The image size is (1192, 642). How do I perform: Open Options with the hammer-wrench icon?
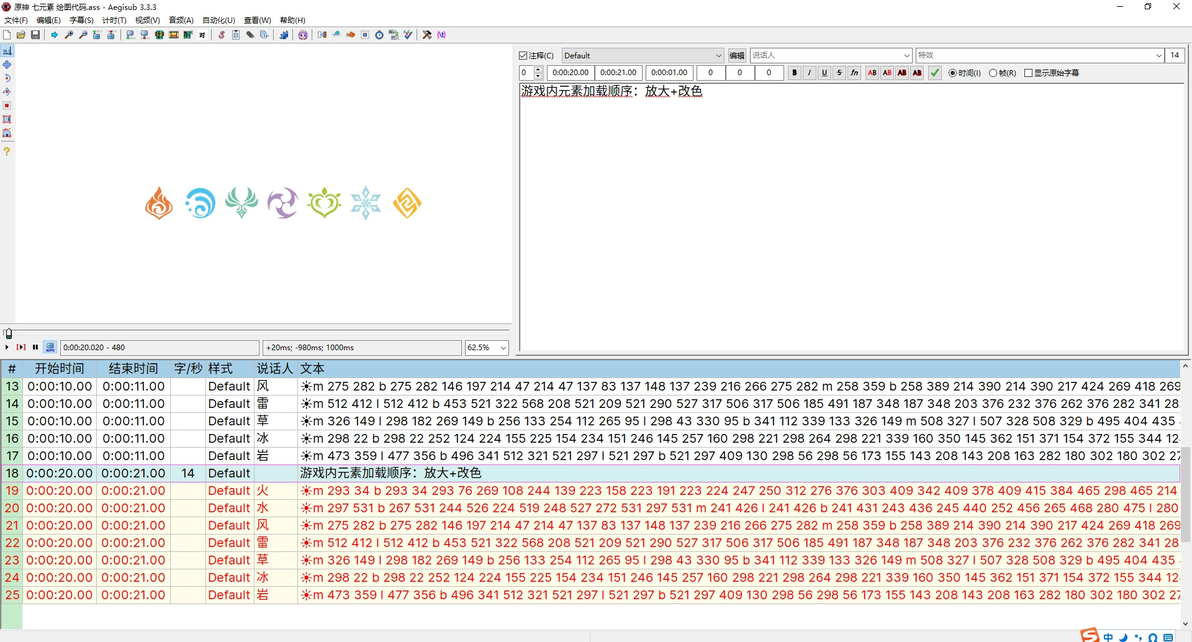(427, 35)
